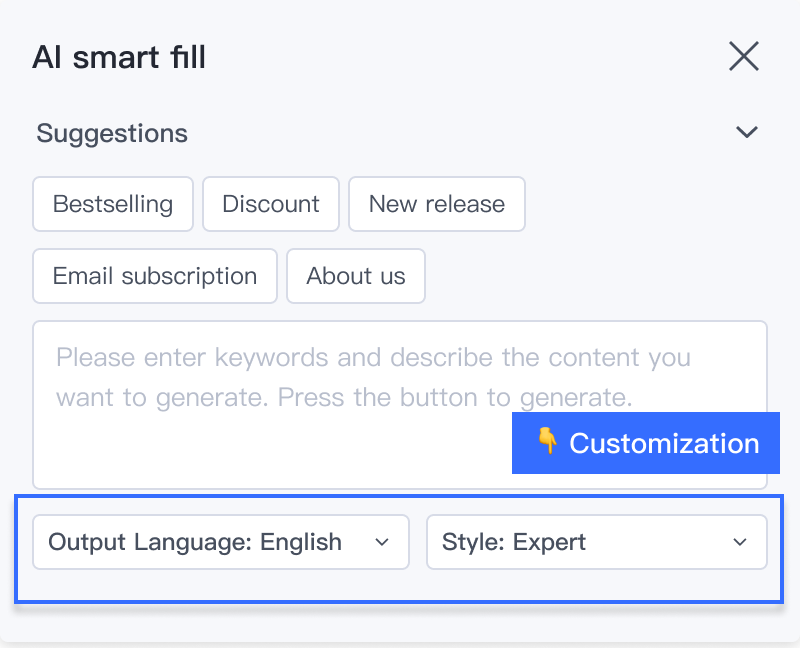Click the pointing hand emoji icon
This screenshot has height=648, width=800.
pos(547,442)
